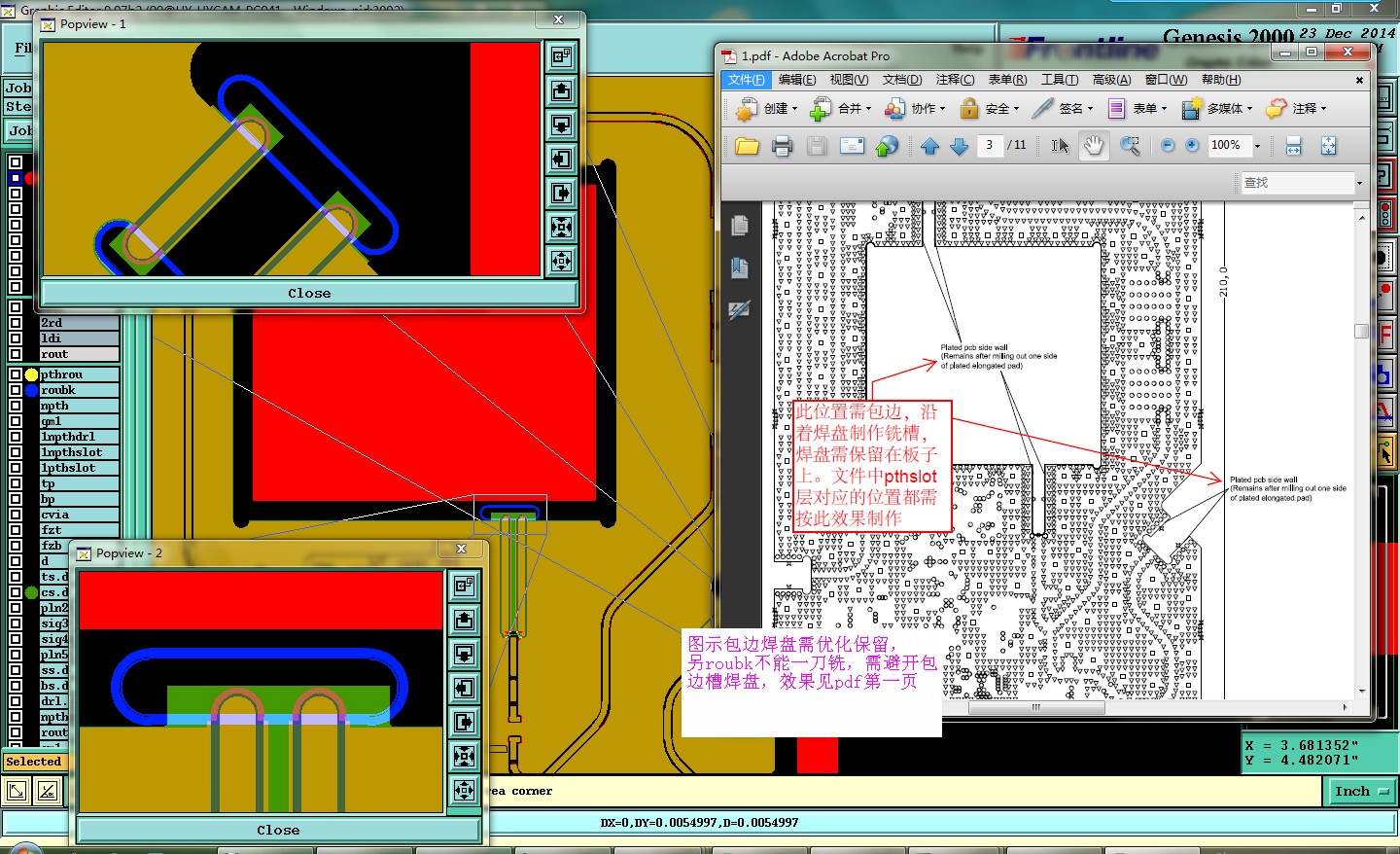This screenshot has height=854, width=1400.
Task: Go to next PDF page arrow
Action: click(959, 146)
